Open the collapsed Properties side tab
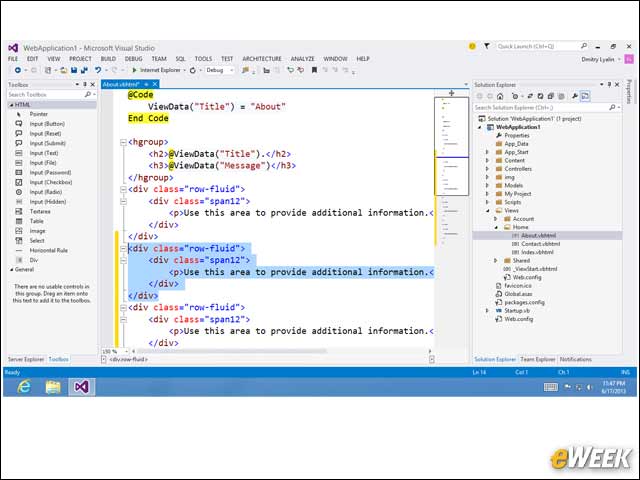The image size is (640, 480). 629,91
